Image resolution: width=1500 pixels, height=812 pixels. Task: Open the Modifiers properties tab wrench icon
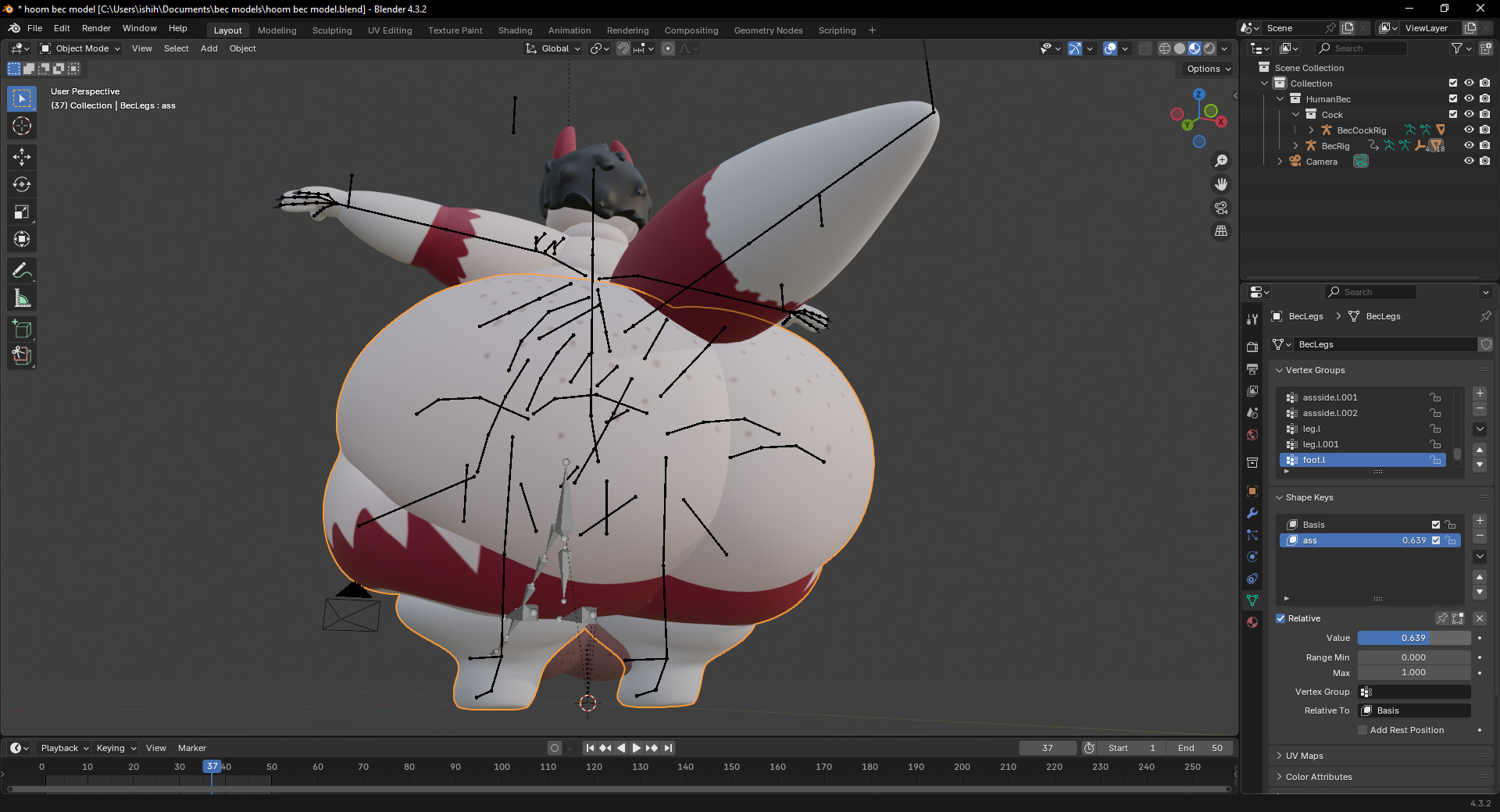[1252, 513]
